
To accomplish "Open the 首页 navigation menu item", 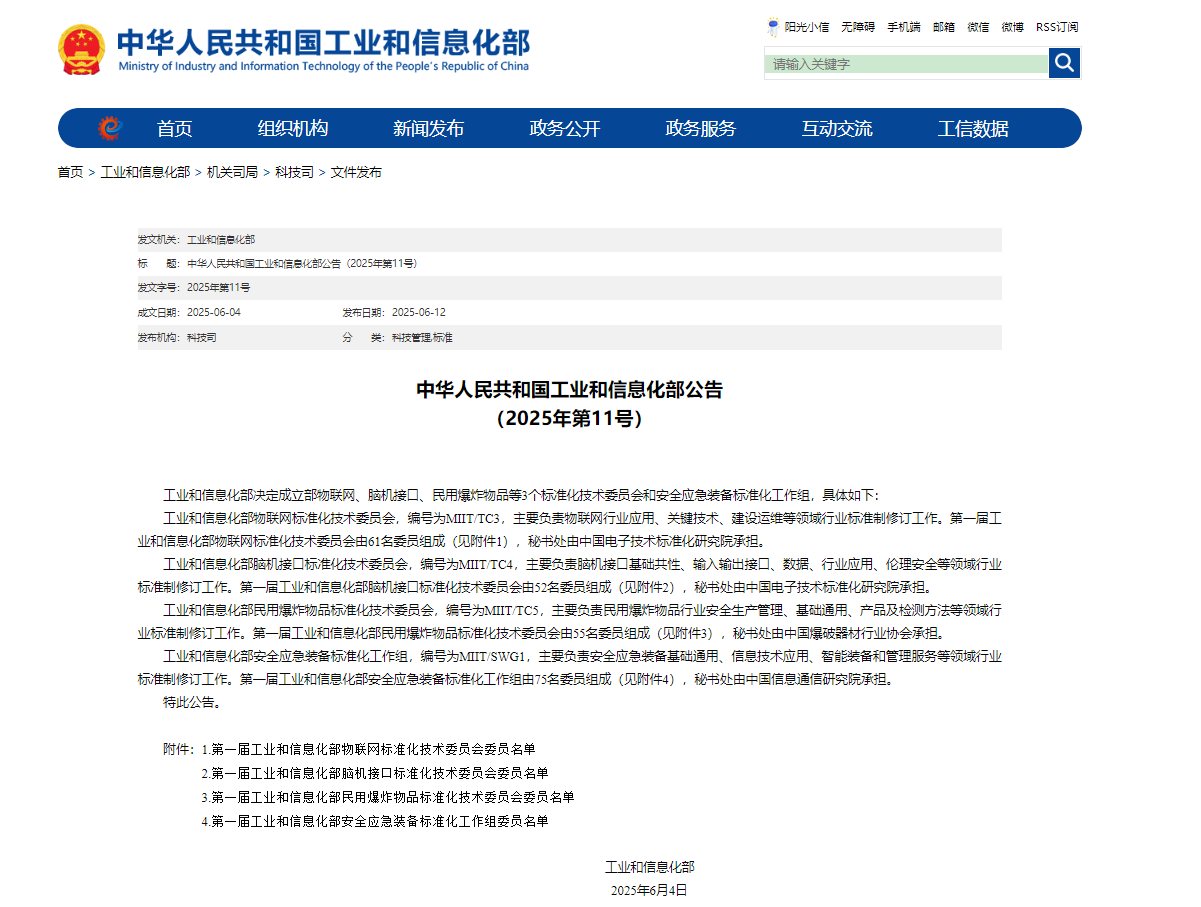I will pos(174,128).
